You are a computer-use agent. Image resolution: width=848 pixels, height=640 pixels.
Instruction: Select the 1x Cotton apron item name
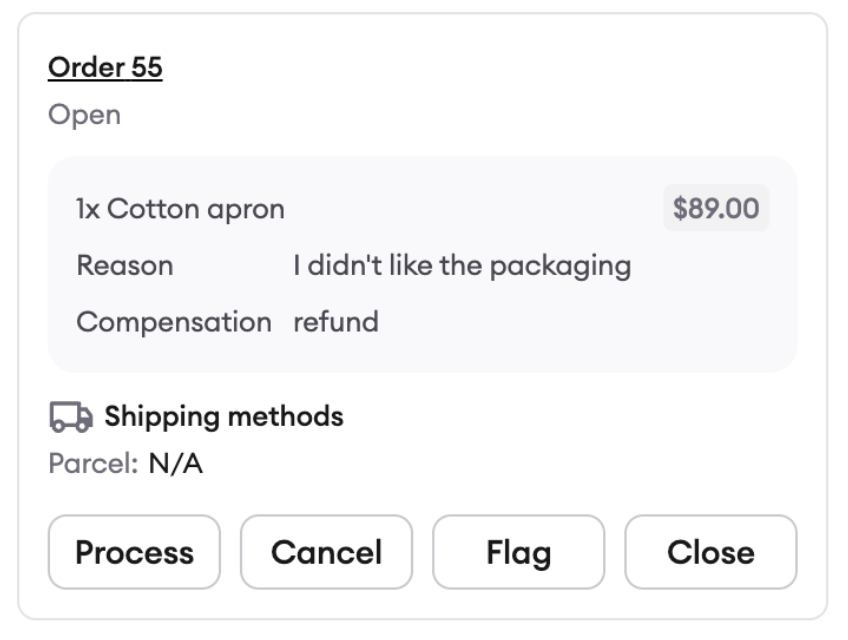(x=180, y=209)
